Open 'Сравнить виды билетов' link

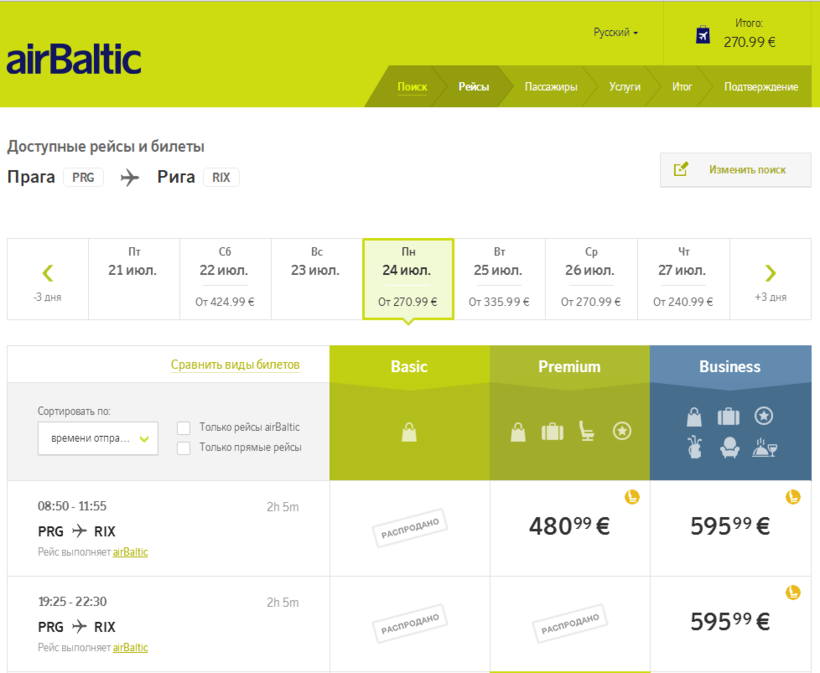point(235,364)
